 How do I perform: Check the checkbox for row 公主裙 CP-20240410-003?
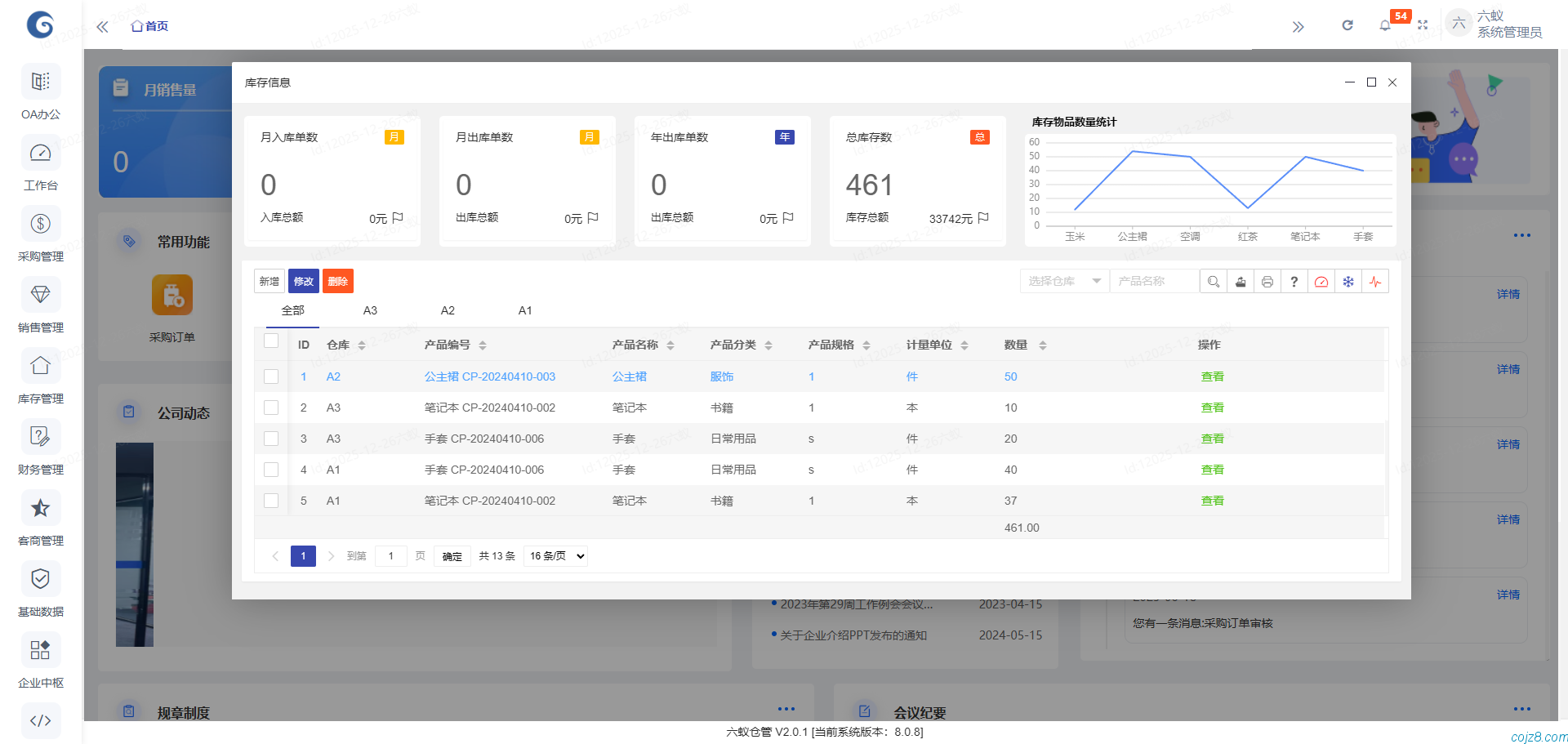(271, 376)
